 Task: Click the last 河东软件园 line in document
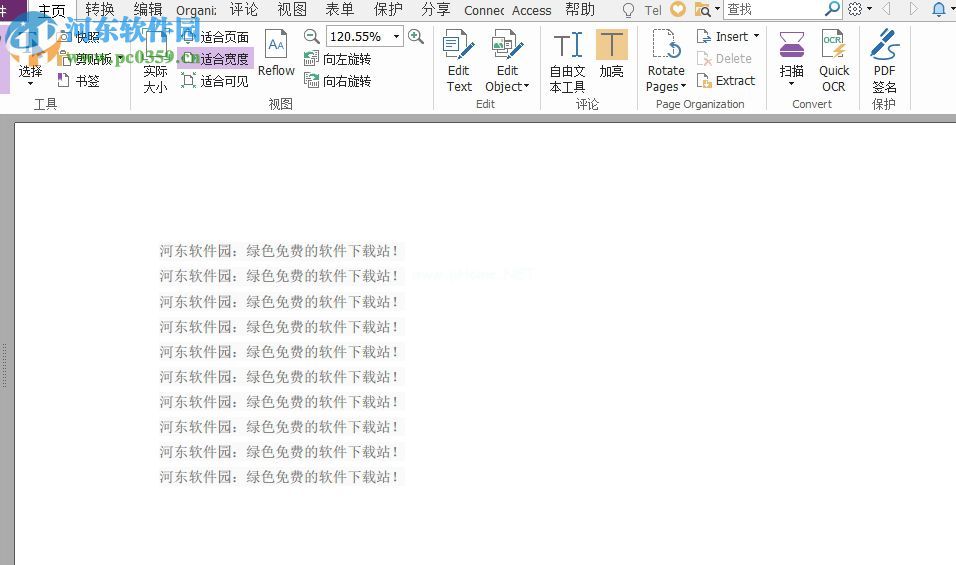tap(279, 477)
